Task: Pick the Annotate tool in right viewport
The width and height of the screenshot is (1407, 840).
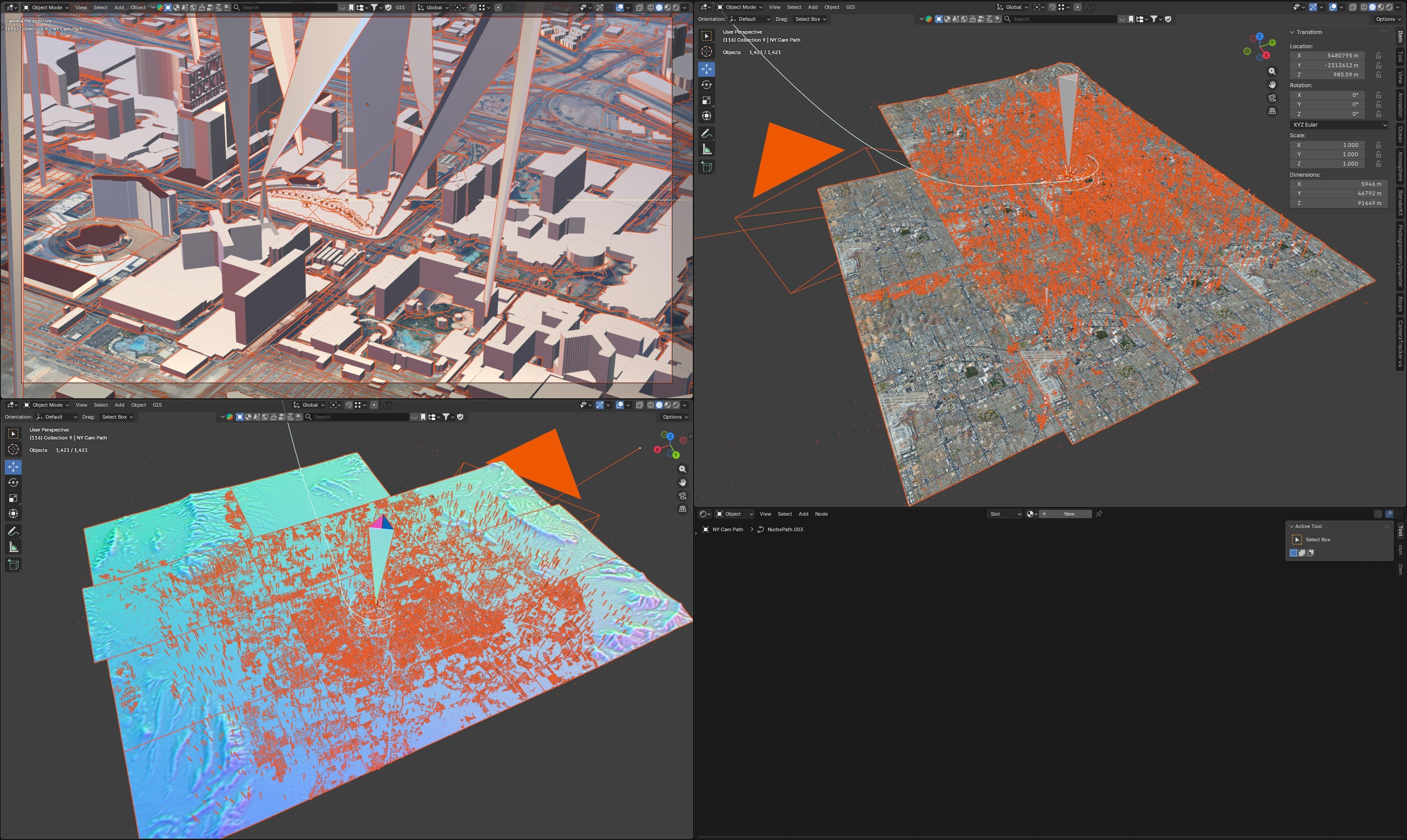Action: tap(707, 134)
